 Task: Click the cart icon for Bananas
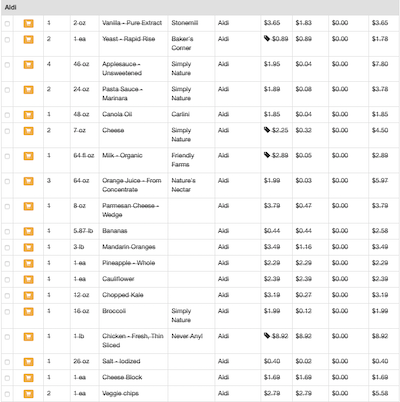[29, 231]
